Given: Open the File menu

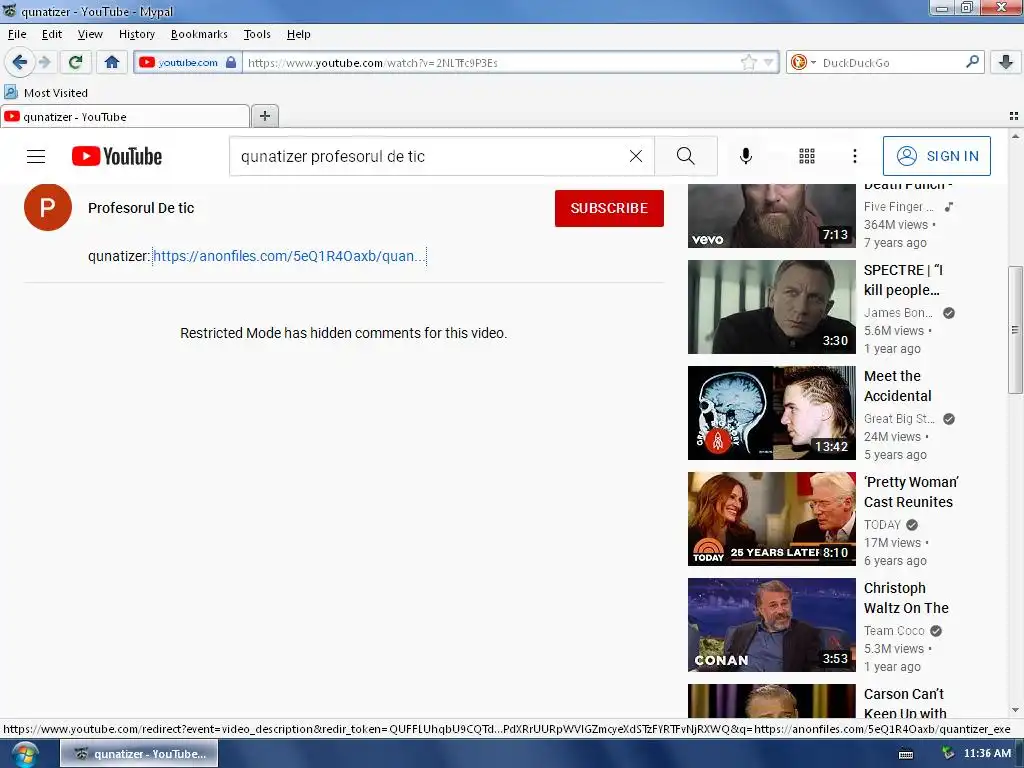Looking at the screenshot, I should coord(17,35).
